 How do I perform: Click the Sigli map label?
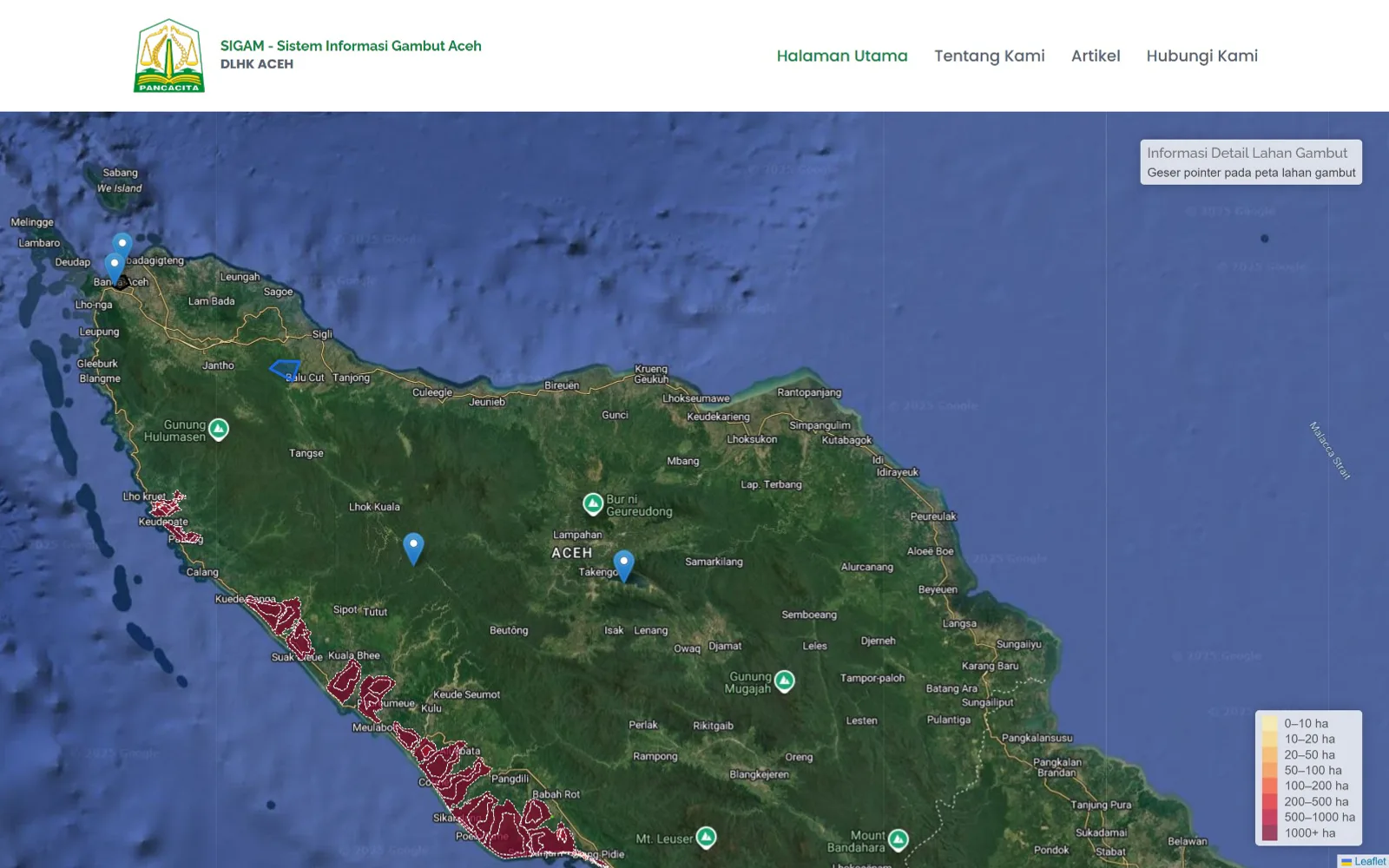[x=322, y=334]
